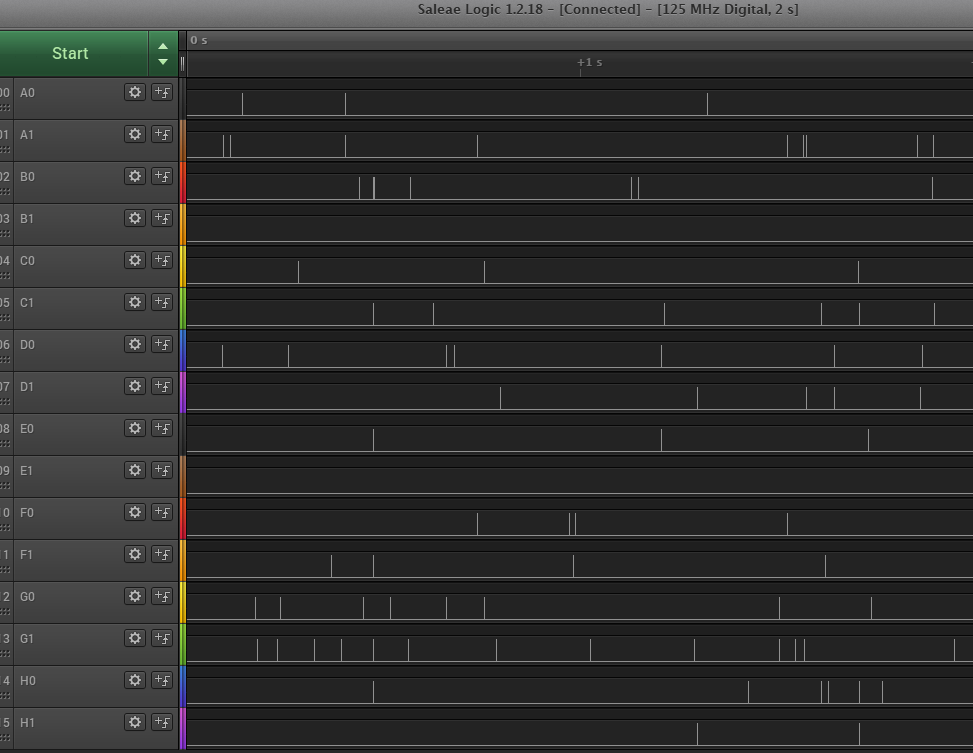Grab the timeline left-edge handle
This screenshot has height=753, width=973.
182,64
